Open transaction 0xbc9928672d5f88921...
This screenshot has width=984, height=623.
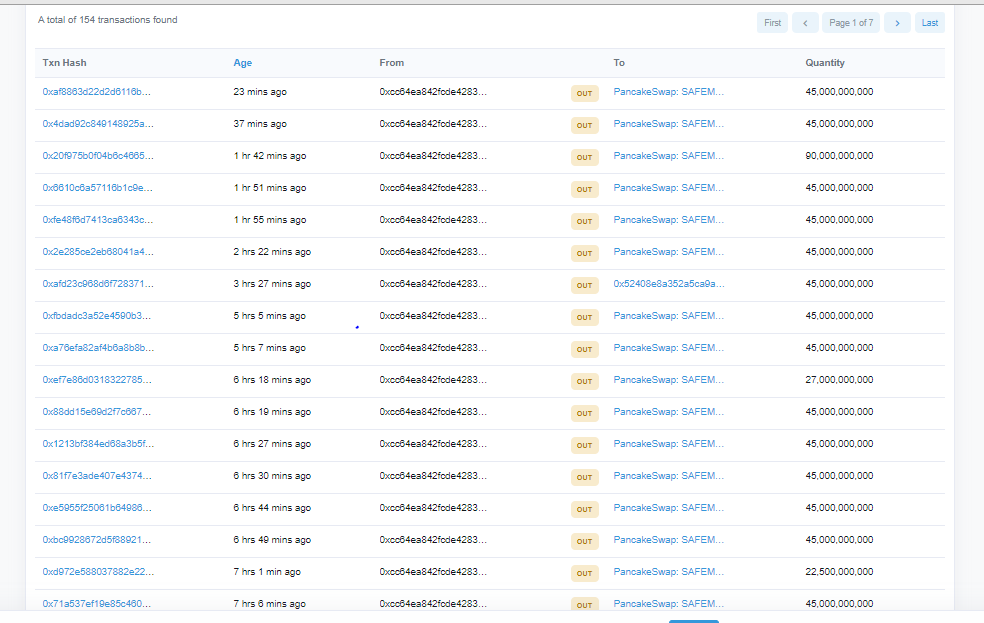[x=97, y=540]
